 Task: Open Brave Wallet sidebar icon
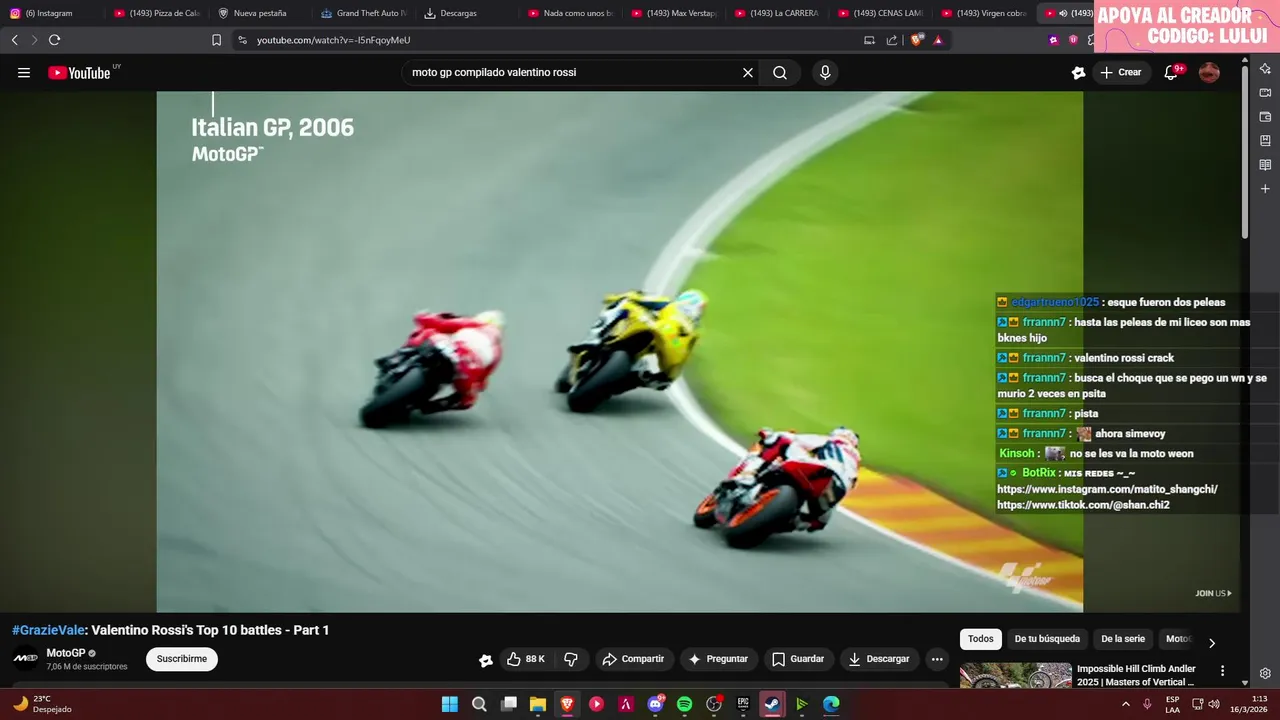(1265, 116)
